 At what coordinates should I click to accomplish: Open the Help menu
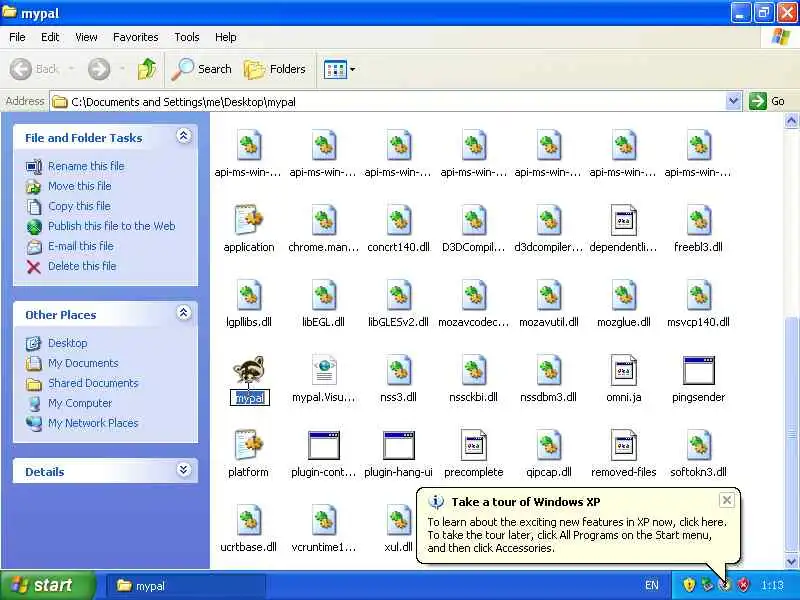(226, 37)
